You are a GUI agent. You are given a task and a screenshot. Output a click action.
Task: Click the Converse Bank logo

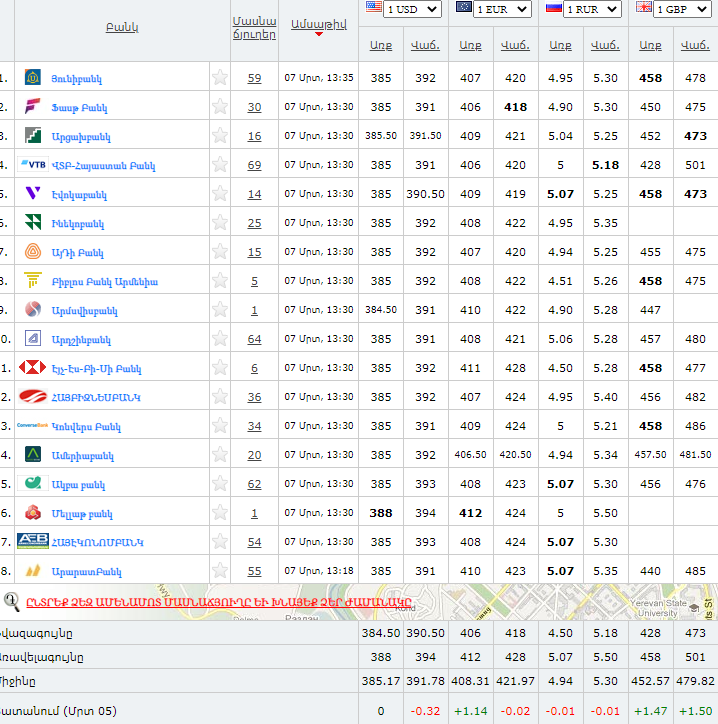(x=32, y=425)
